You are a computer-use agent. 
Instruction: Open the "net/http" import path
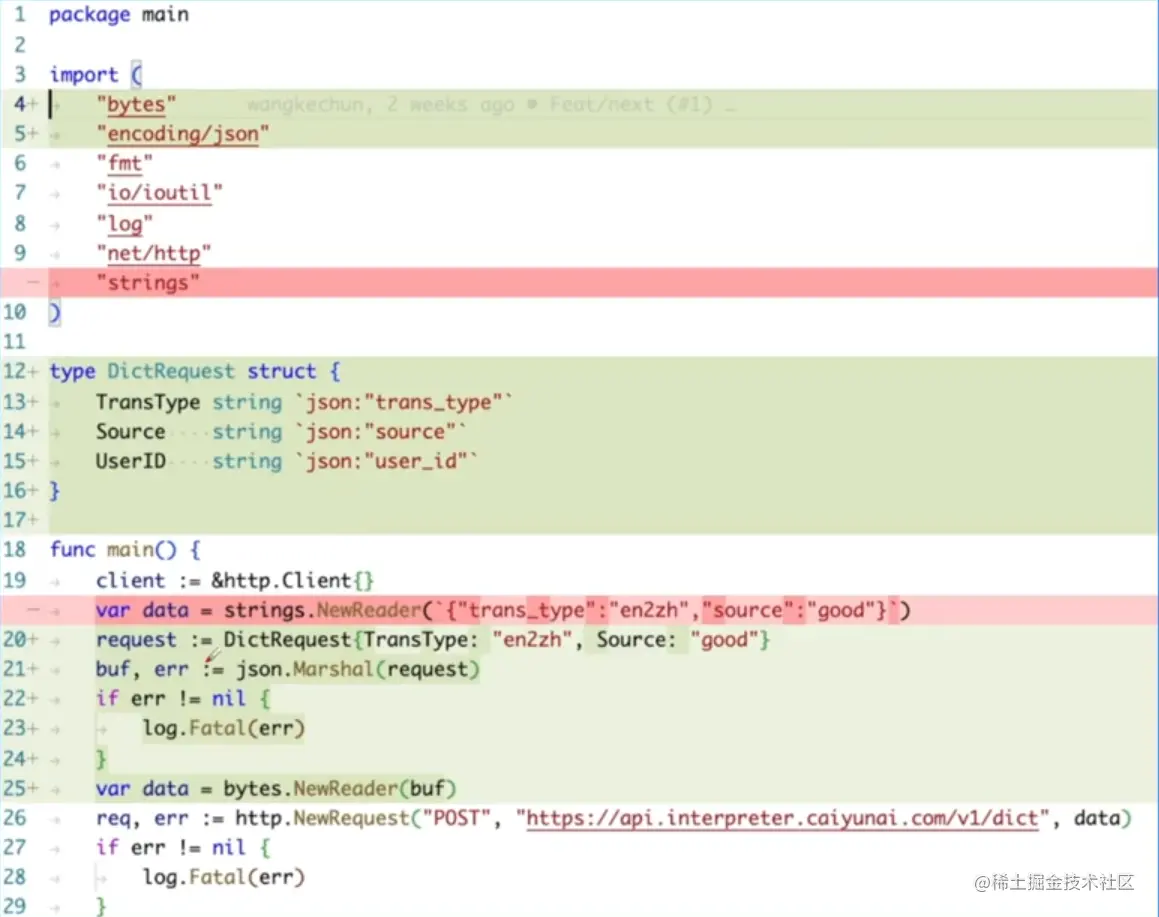[154, 253]
